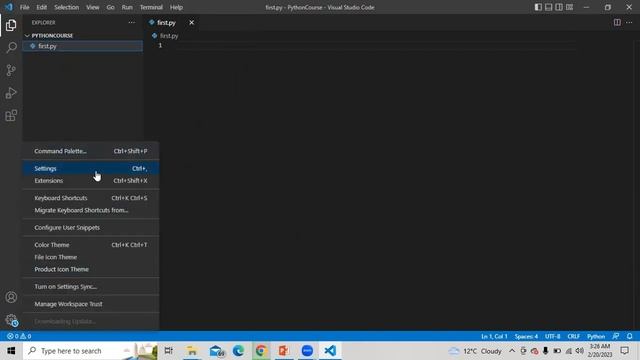Open the Run menu
This screenshot has width=640, height=360.
pyautogui.click(x=127, y=7)
